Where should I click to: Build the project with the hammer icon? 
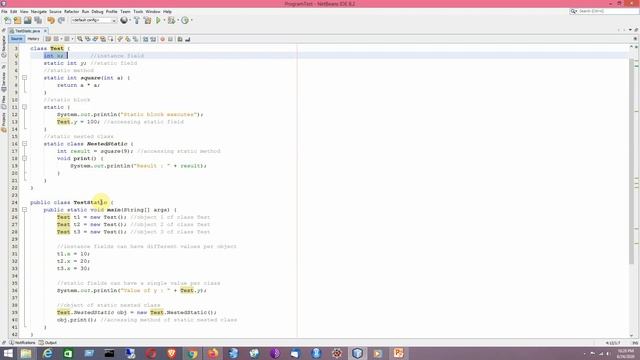tap(137, 20)
